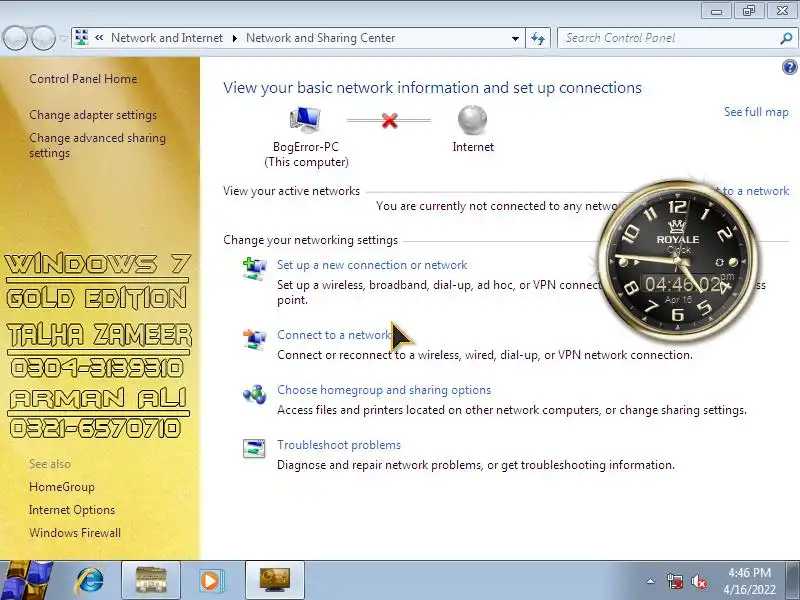
Task: Click the Show desktop strip past the clock
Action: tap(795, 581)
